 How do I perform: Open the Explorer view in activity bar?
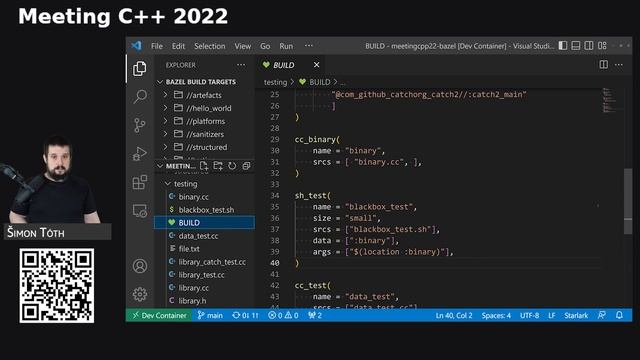140,69
